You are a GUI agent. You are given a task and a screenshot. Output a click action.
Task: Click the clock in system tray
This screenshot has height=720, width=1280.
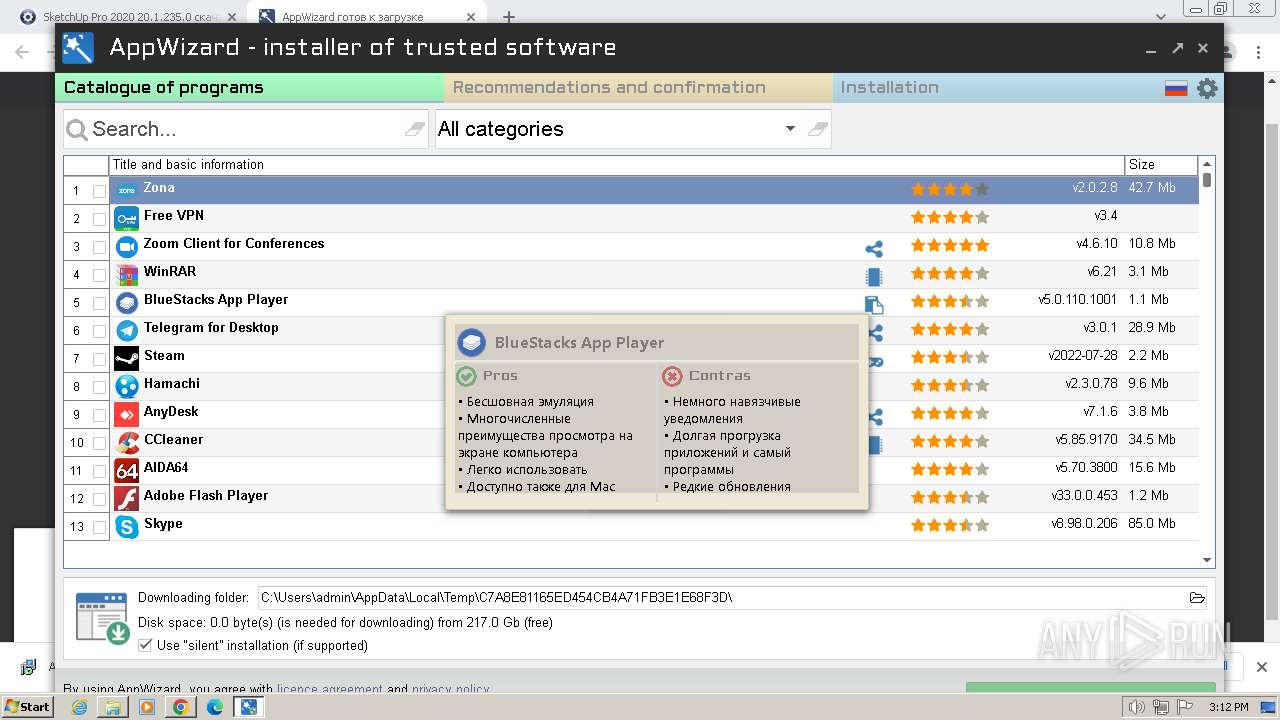[x=1228, y=707]
